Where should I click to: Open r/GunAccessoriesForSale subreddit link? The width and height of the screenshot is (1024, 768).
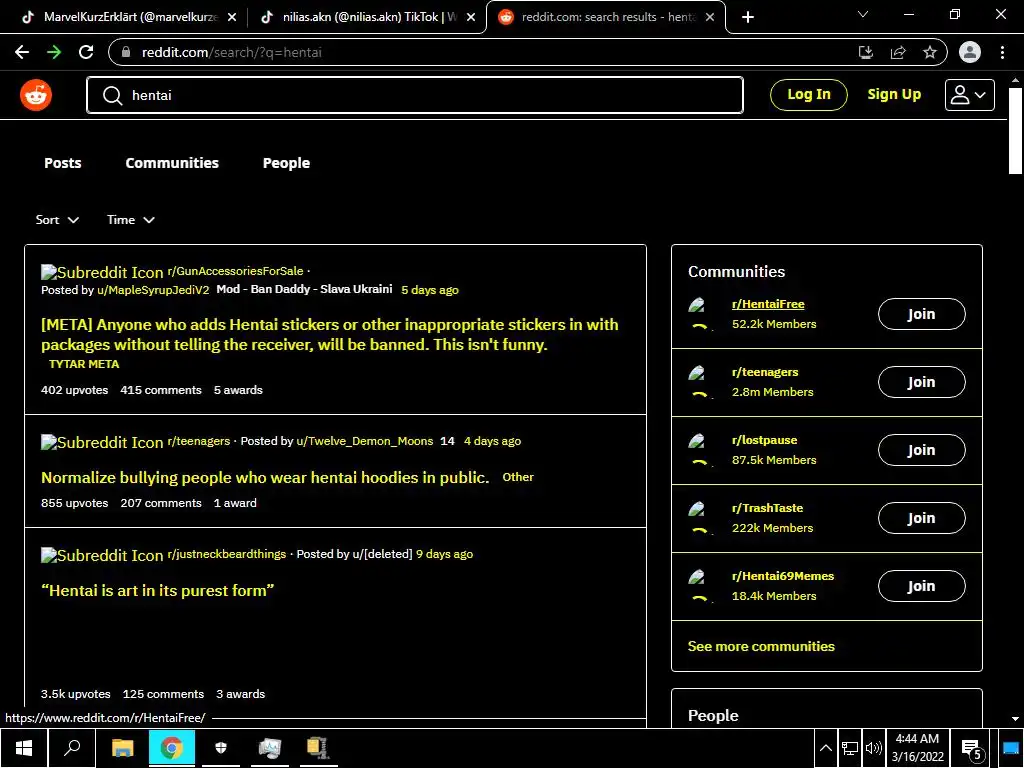(235, 271)
